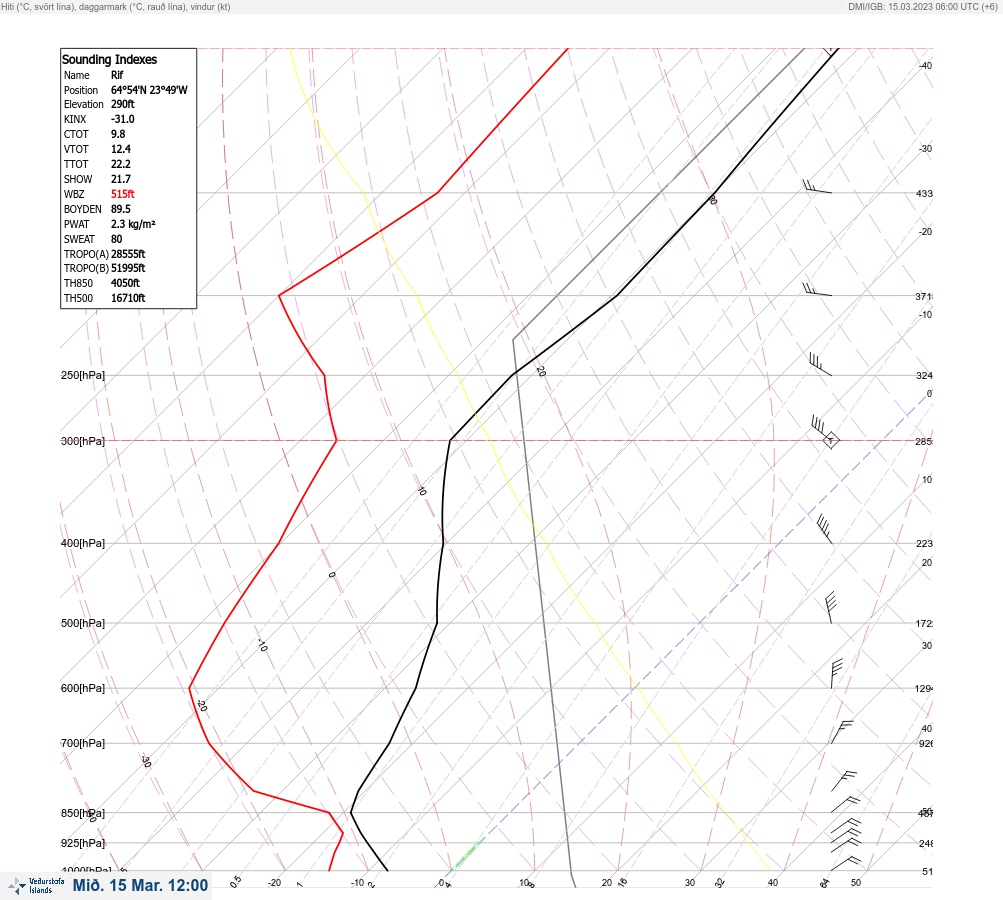Click the wind barb at the 700 hPa level

pos(842,732)
